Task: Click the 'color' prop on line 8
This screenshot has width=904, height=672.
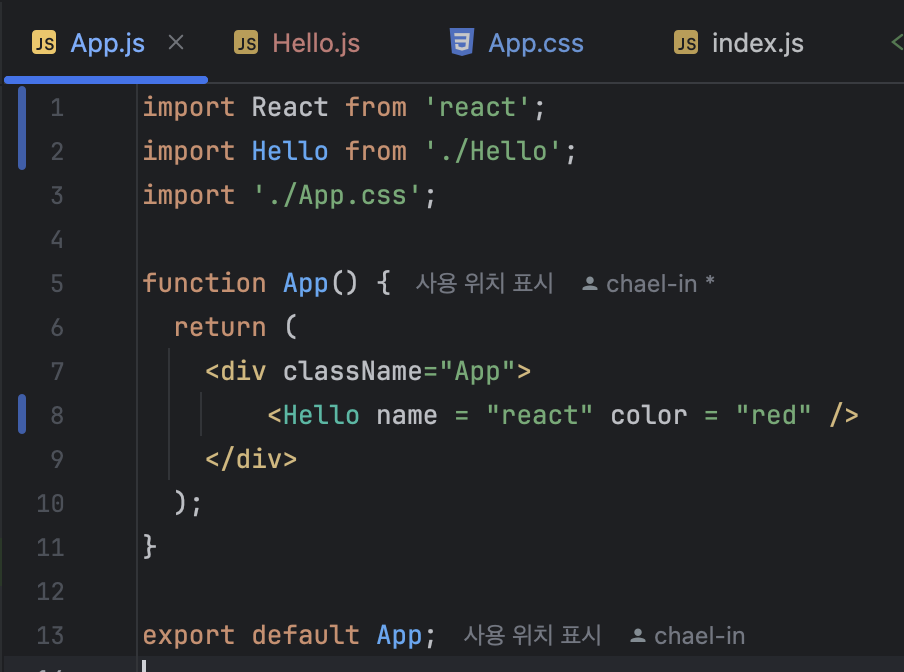Action: 649,415
